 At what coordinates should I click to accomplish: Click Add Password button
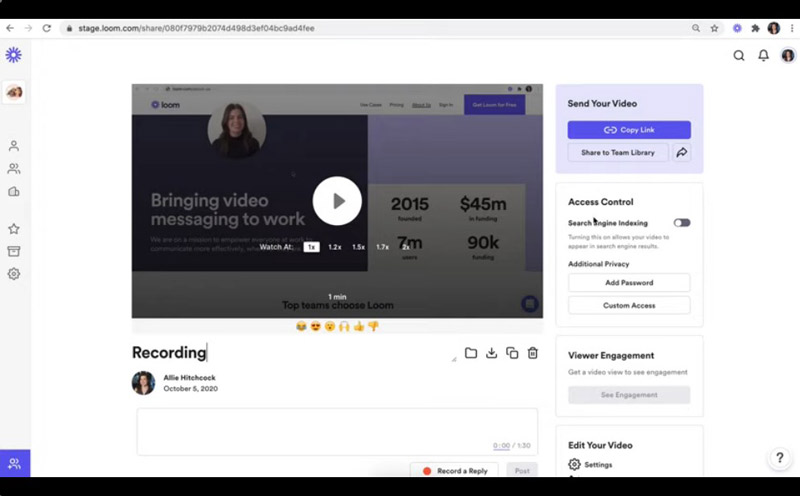pyautogui.click(x=629, y=283)
